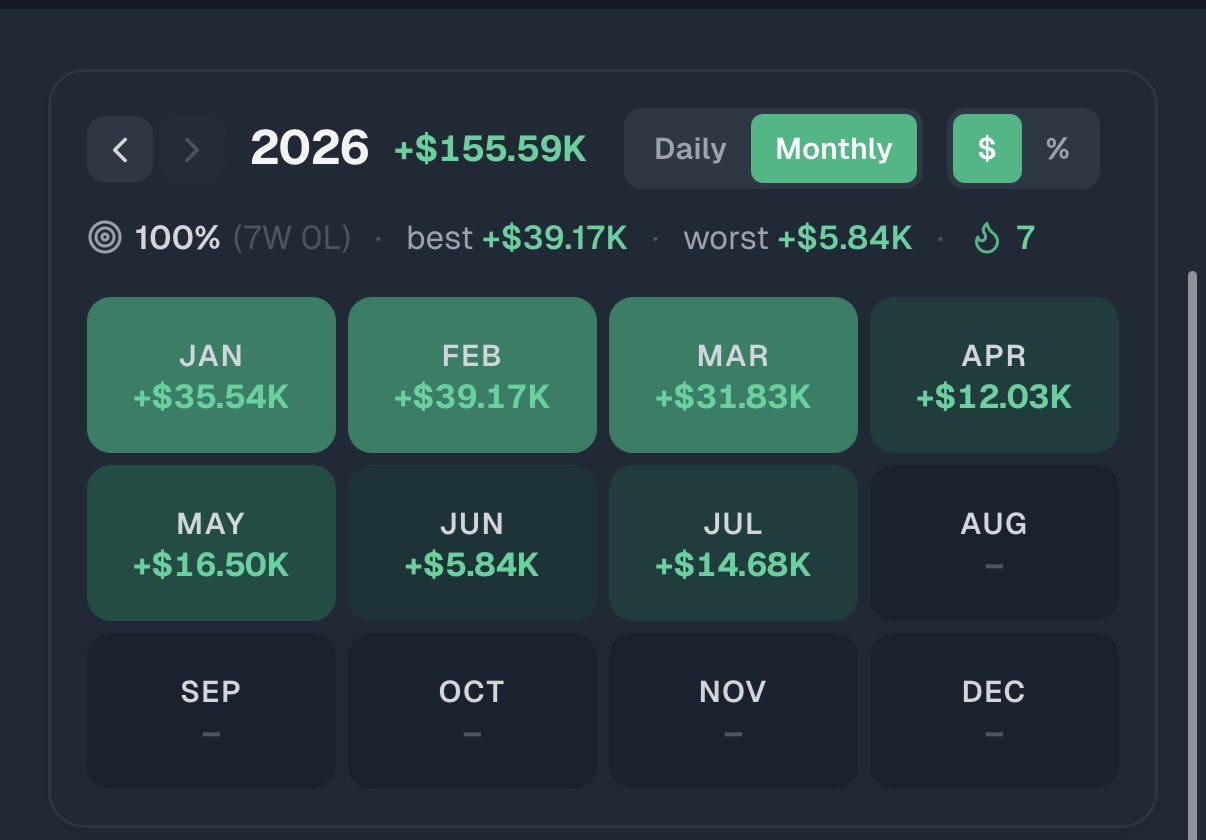Open the JUN +$5.84K tile
This screenshot has height=840, width=1206.
[472, 543]
